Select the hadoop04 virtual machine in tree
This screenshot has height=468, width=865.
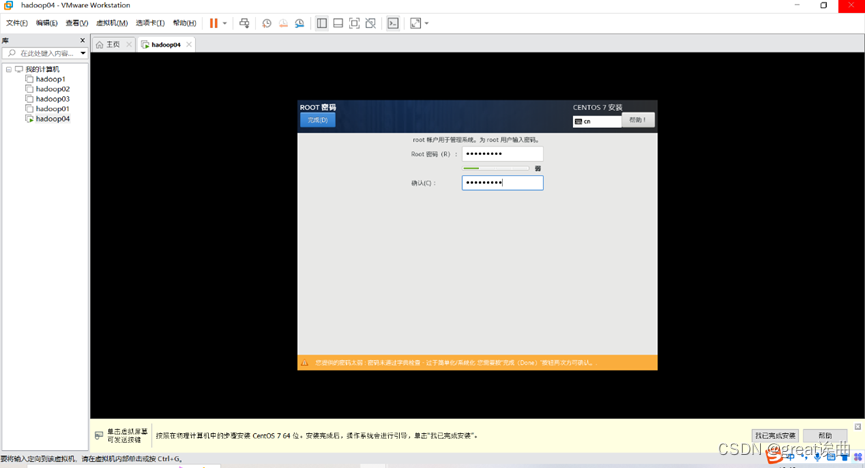coord(52,119)
